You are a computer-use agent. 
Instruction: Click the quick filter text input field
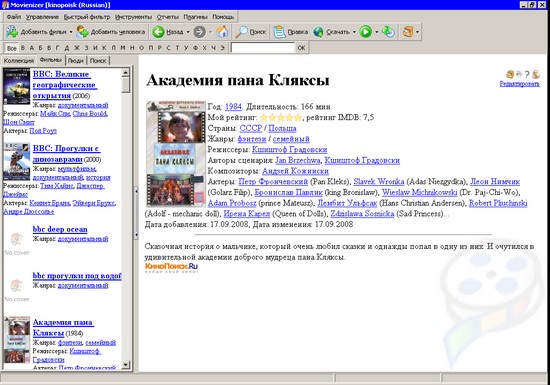(x=262, y=48)
